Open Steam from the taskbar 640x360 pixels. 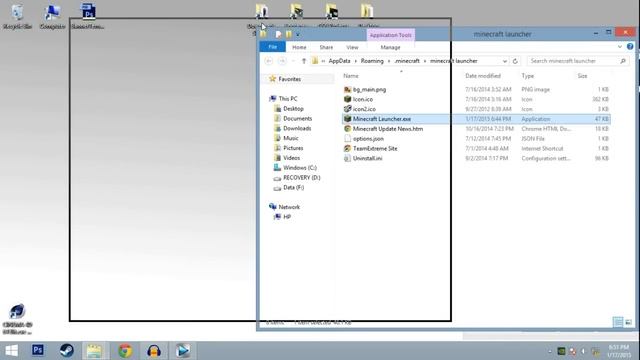click(67, 350)
